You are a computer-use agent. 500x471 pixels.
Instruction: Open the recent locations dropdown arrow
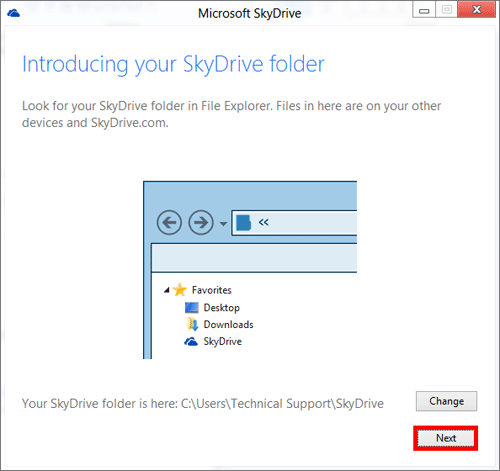coord(223,224)
